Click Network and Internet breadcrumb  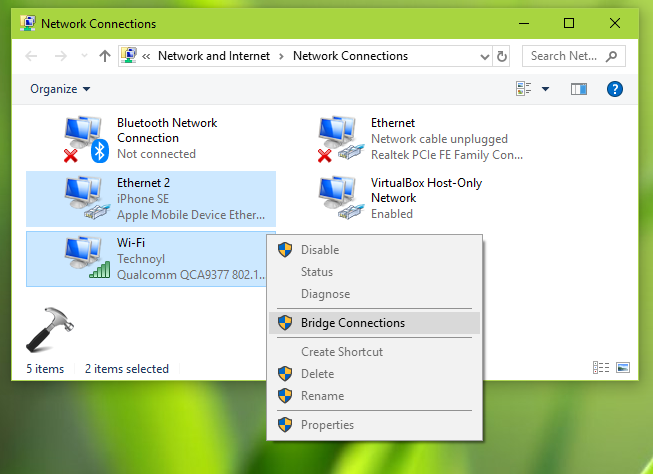point(215,57)
